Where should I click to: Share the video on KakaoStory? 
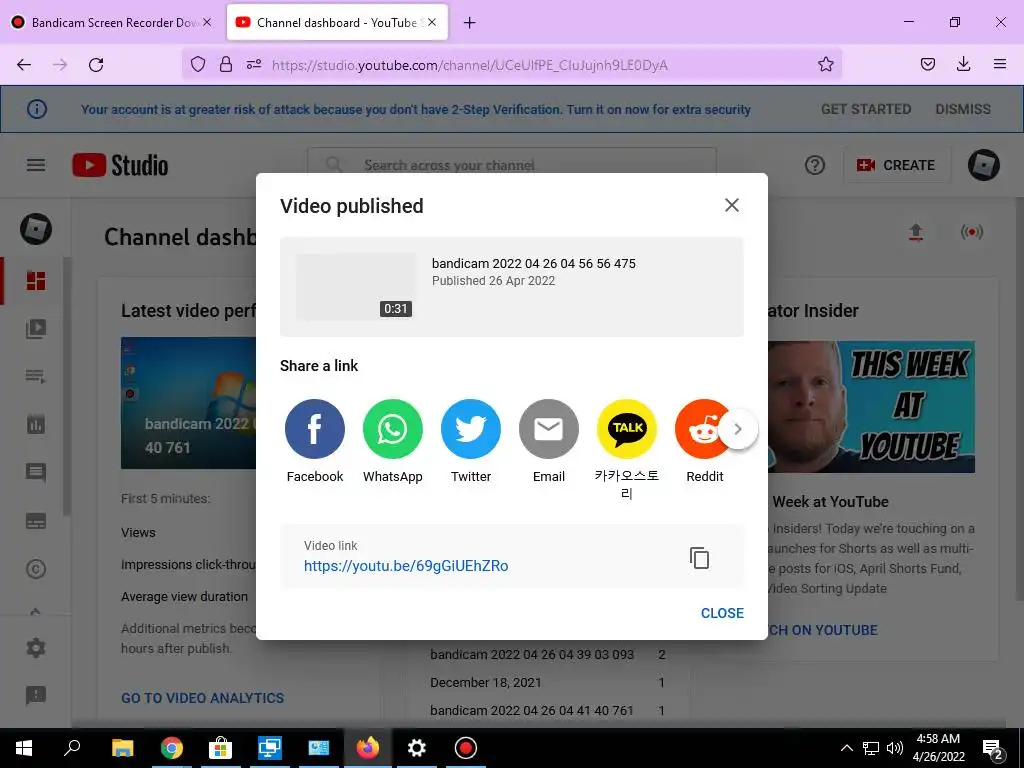(627, 429)
